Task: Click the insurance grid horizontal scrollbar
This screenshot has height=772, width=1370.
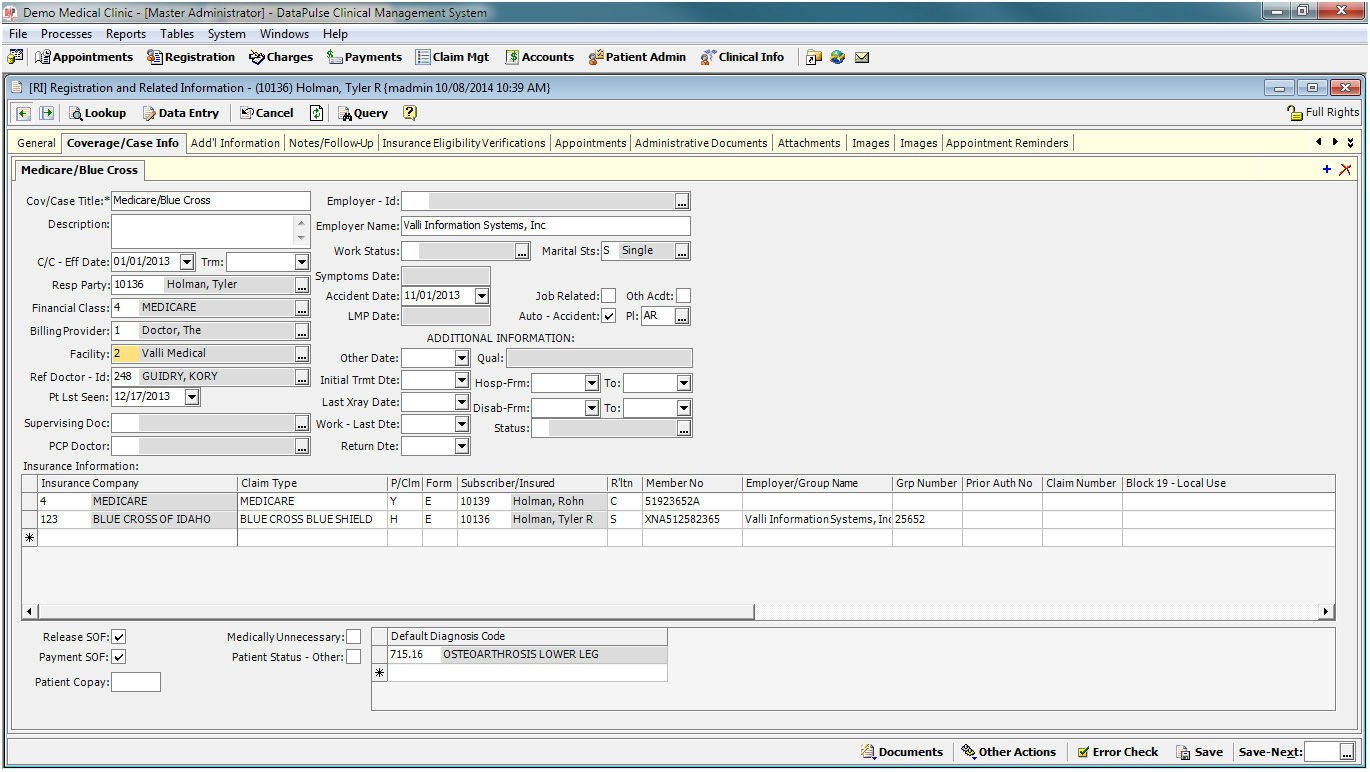Action: (396, 611)
